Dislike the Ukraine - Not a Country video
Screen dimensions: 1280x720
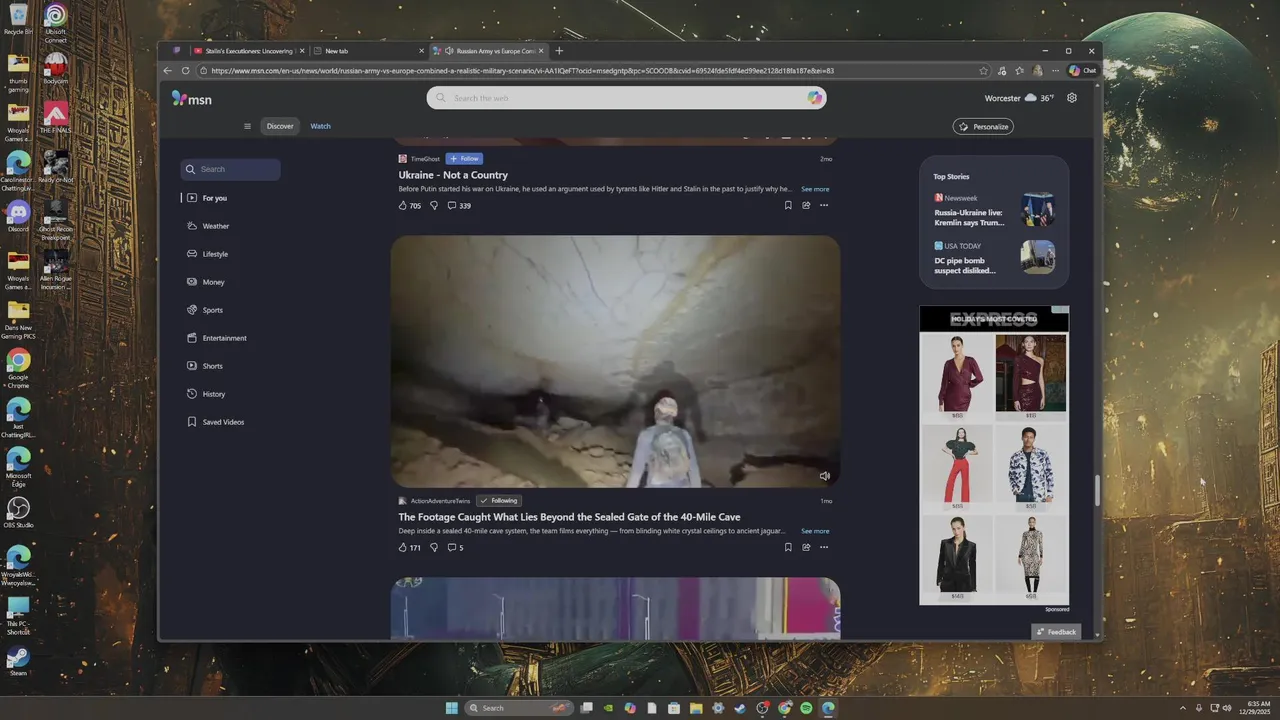pos(434,205)
